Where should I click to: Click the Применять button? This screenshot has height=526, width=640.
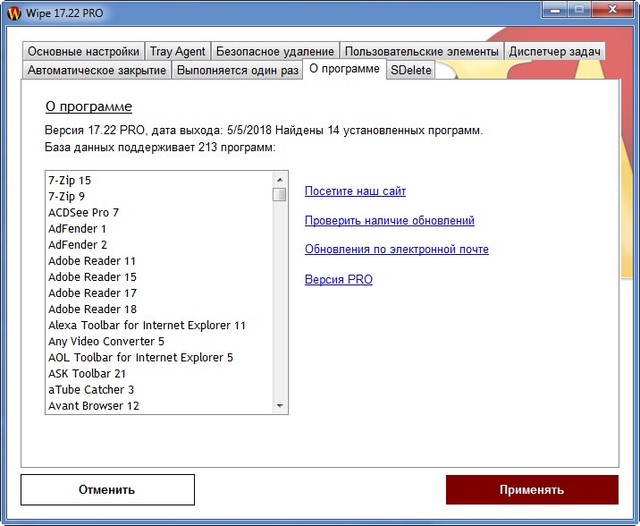point(532,490)
